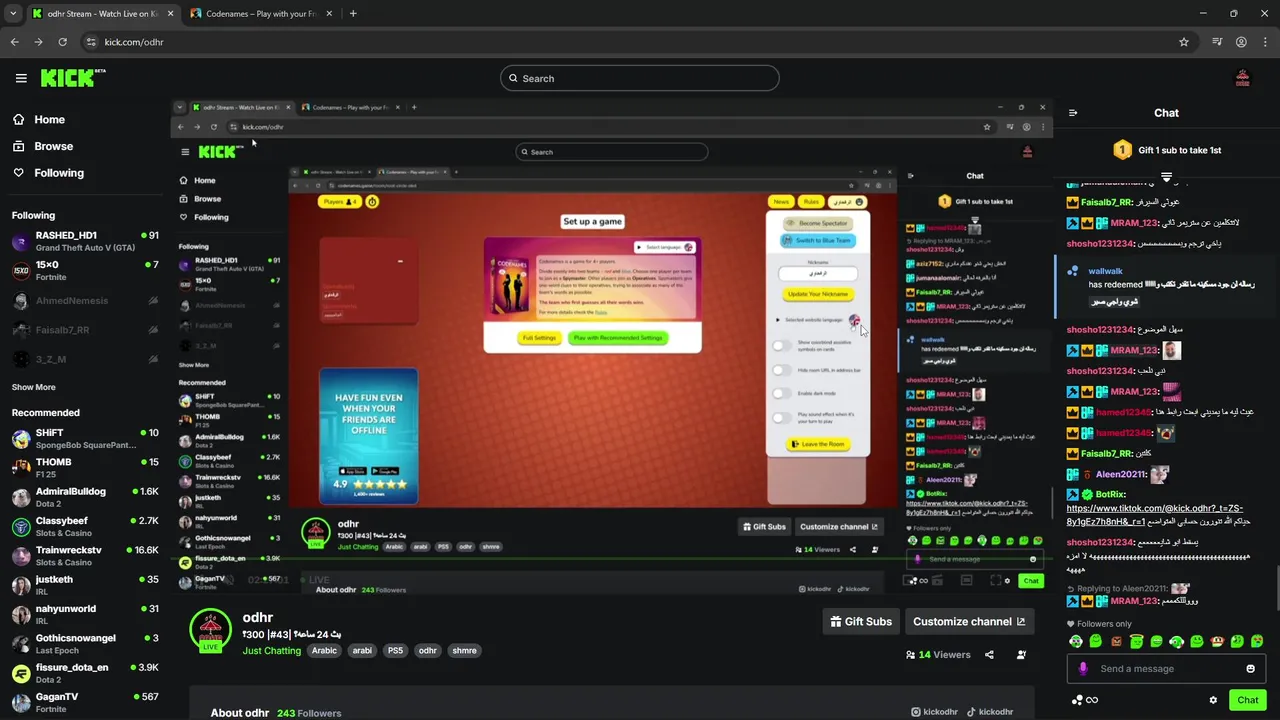Viewport: 1280px width, 720px height.
Task: Click the Arabic tag
Action: [x=324, y=650]
